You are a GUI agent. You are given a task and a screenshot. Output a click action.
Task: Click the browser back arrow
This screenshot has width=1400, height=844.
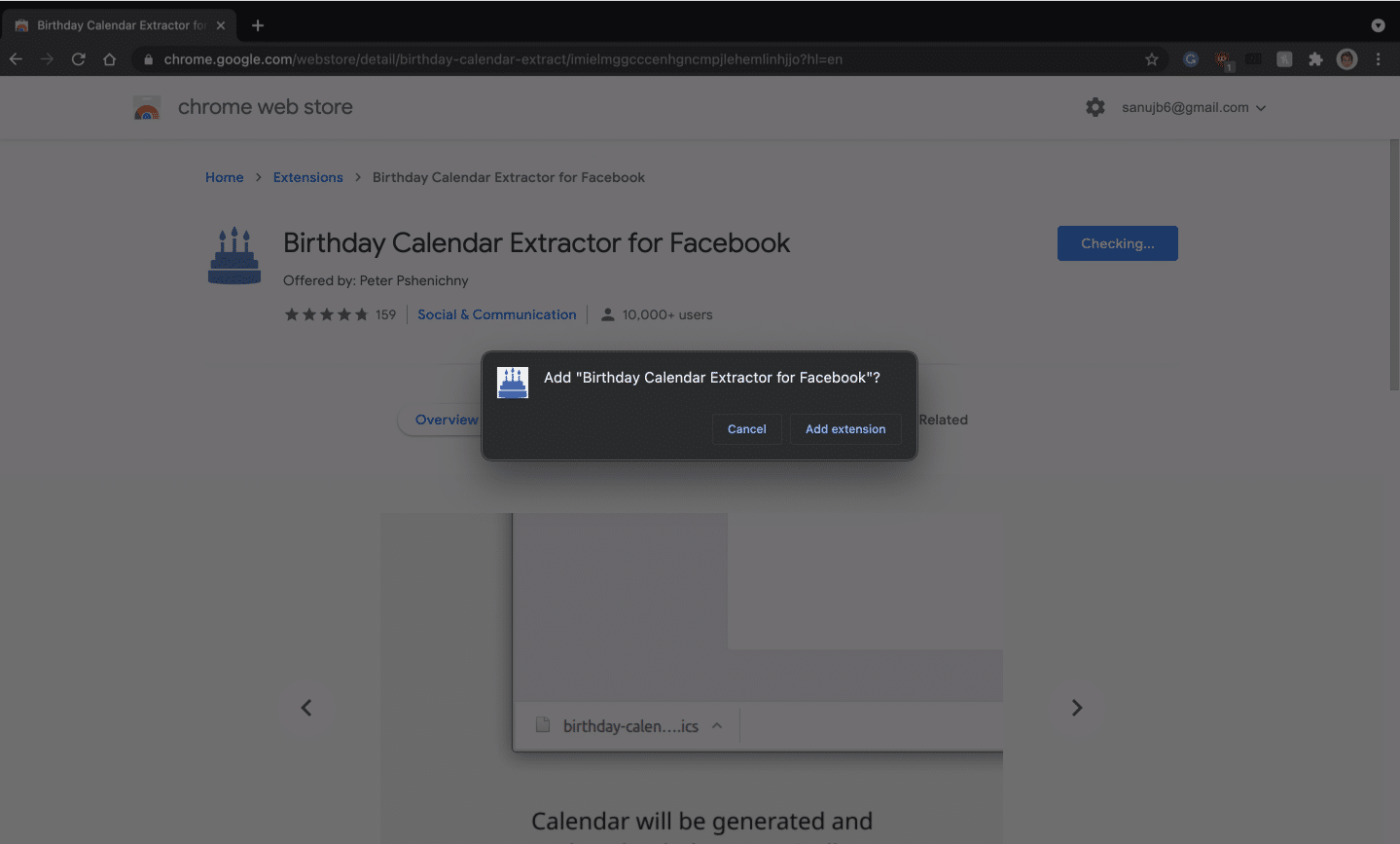[16, 59]
